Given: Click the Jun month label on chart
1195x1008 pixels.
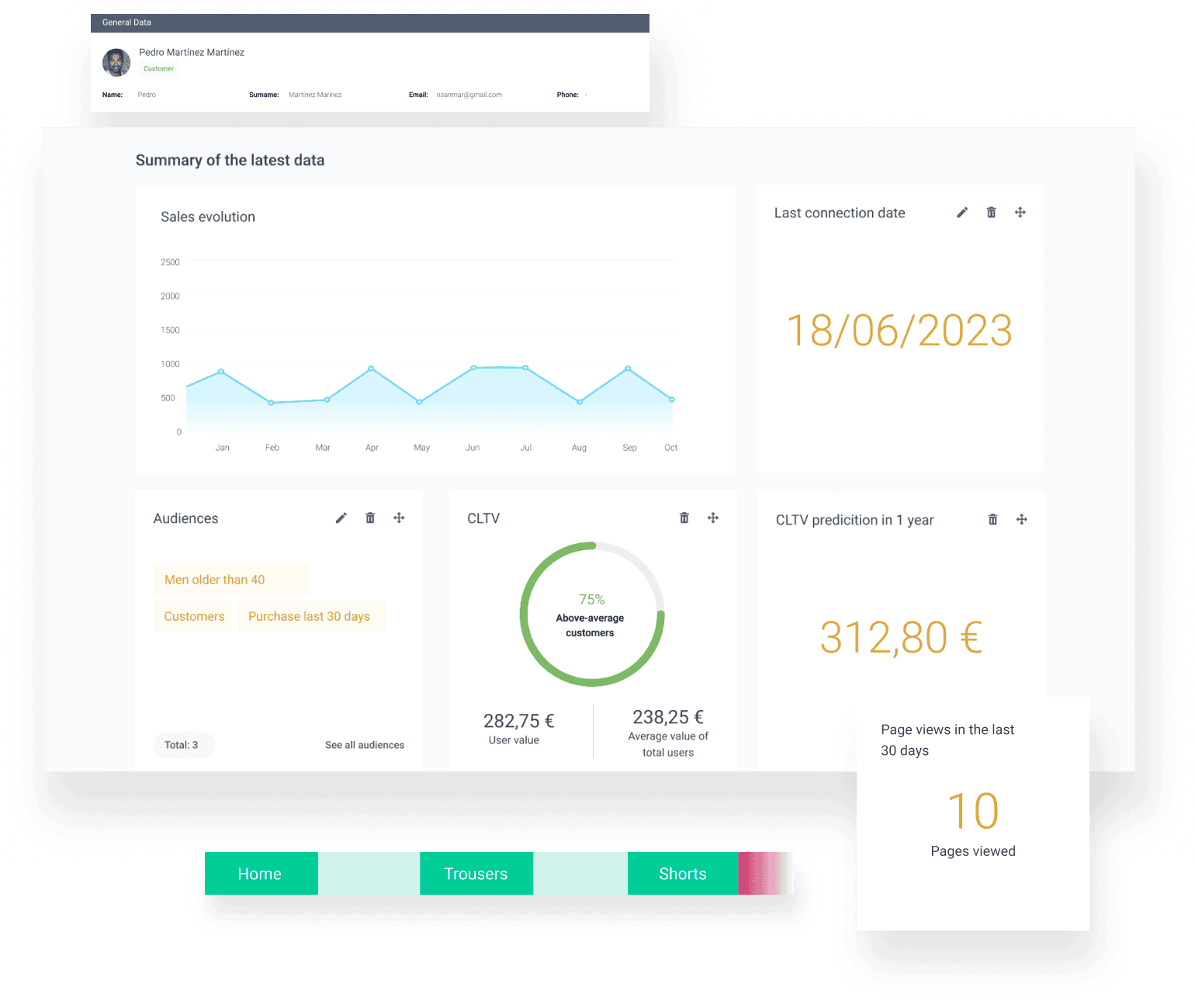Looking at the screenshot, I should (473, 448).
